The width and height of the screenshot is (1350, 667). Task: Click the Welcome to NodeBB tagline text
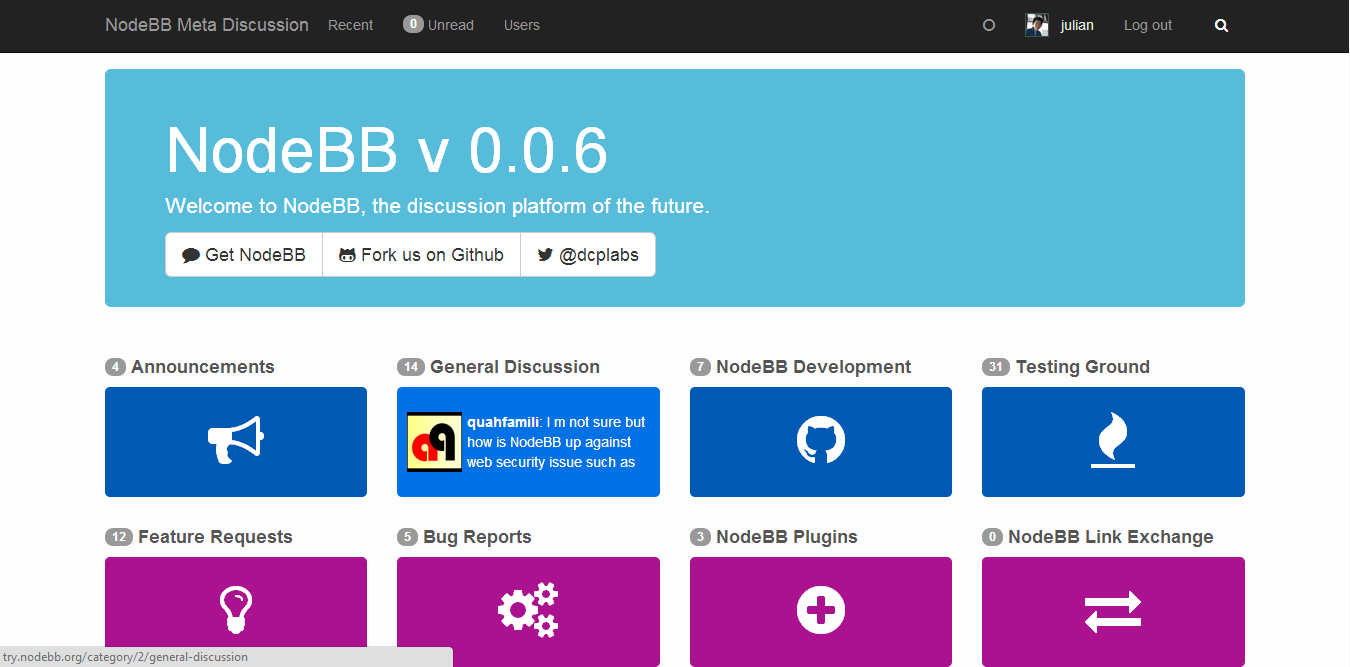[x=437, y=206]
